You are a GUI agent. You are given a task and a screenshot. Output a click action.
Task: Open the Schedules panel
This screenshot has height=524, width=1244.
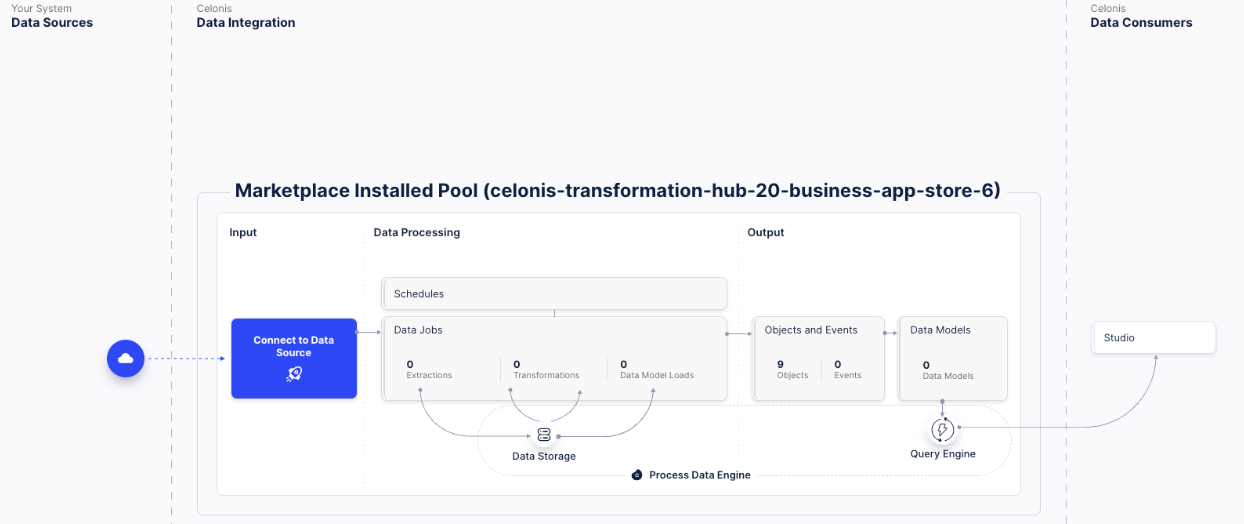[554, 294]
